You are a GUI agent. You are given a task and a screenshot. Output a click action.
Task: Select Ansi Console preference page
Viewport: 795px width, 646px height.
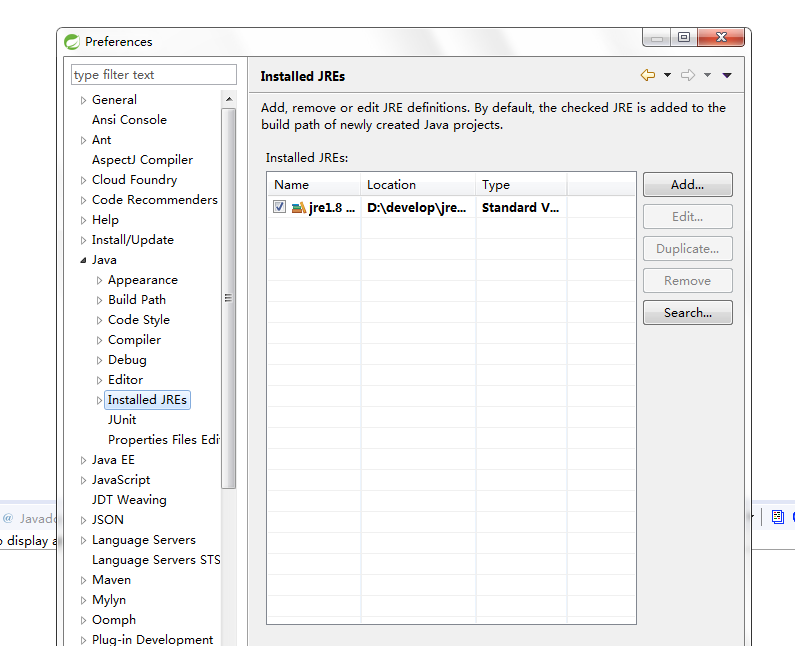tap(129, 120)
